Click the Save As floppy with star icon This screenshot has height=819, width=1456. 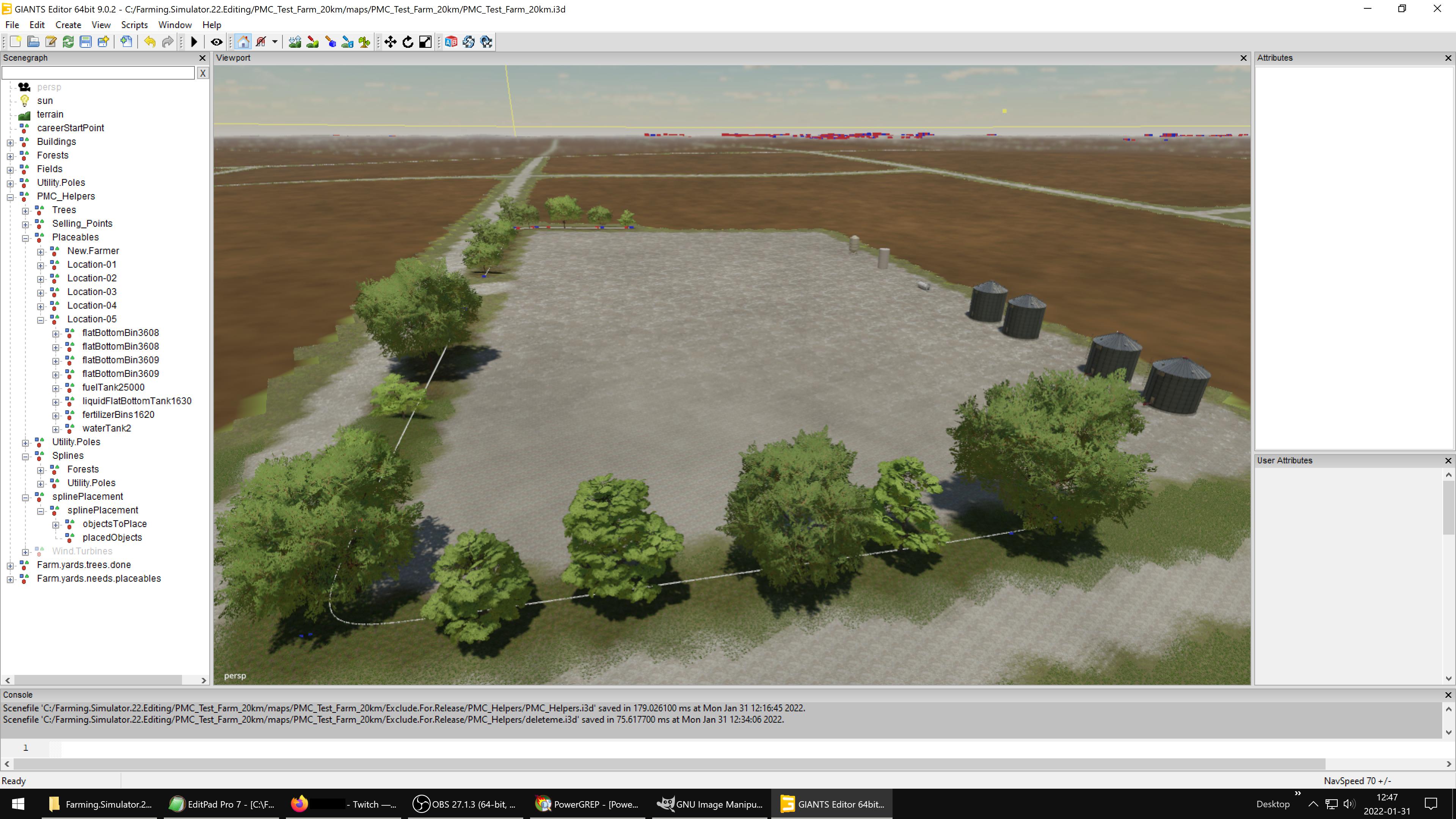[x=103, y=42]
